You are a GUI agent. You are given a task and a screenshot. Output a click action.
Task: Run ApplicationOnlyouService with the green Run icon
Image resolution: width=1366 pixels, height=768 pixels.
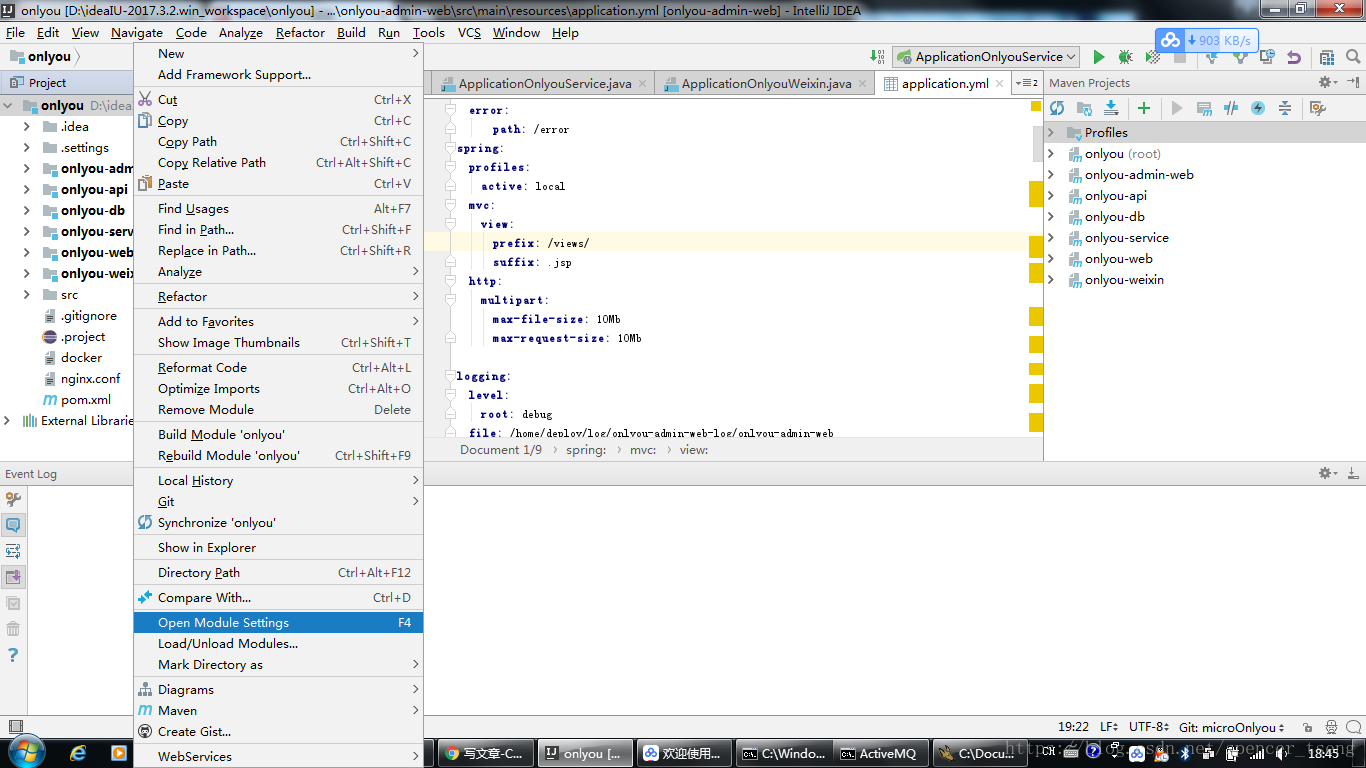click(x=1099, y=57)
